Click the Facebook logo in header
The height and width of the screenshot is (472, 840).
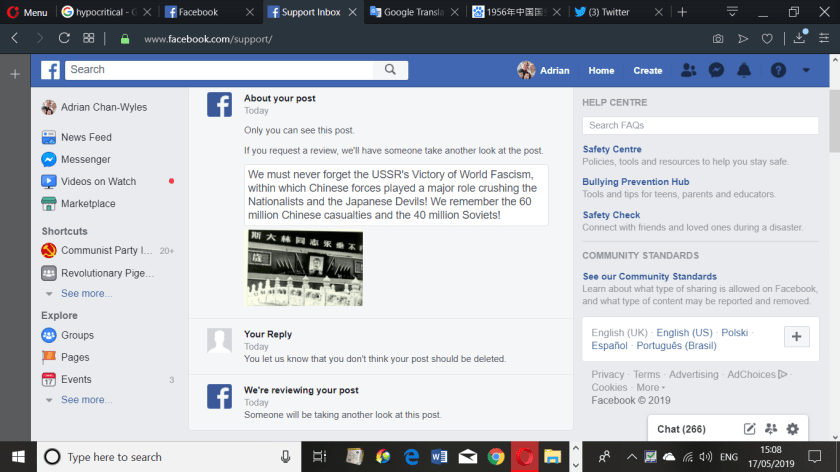[x=50, y=70]
